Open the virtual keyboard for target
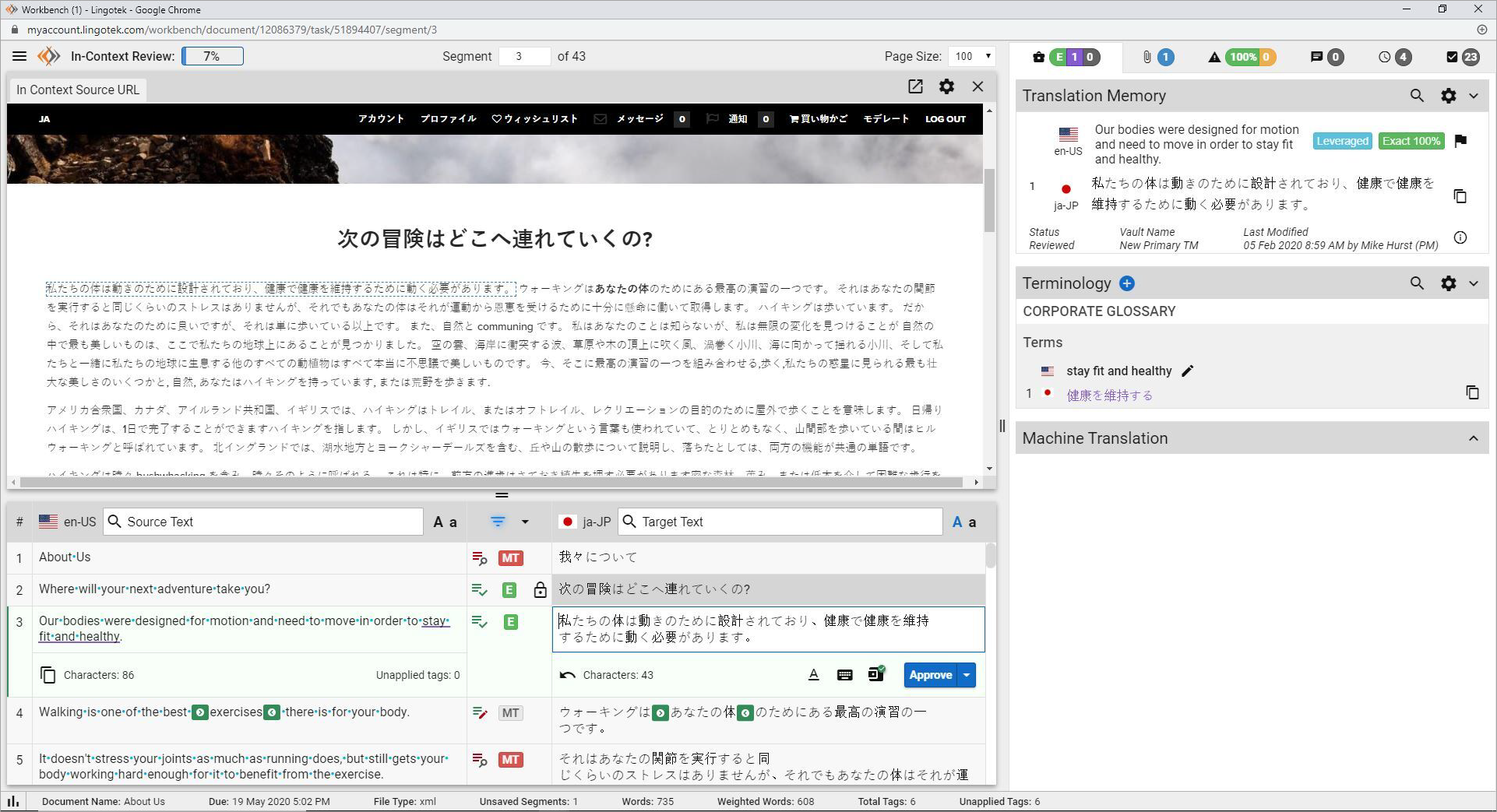The width and height of the screenshot is (1497, 812). click(844, 675)
